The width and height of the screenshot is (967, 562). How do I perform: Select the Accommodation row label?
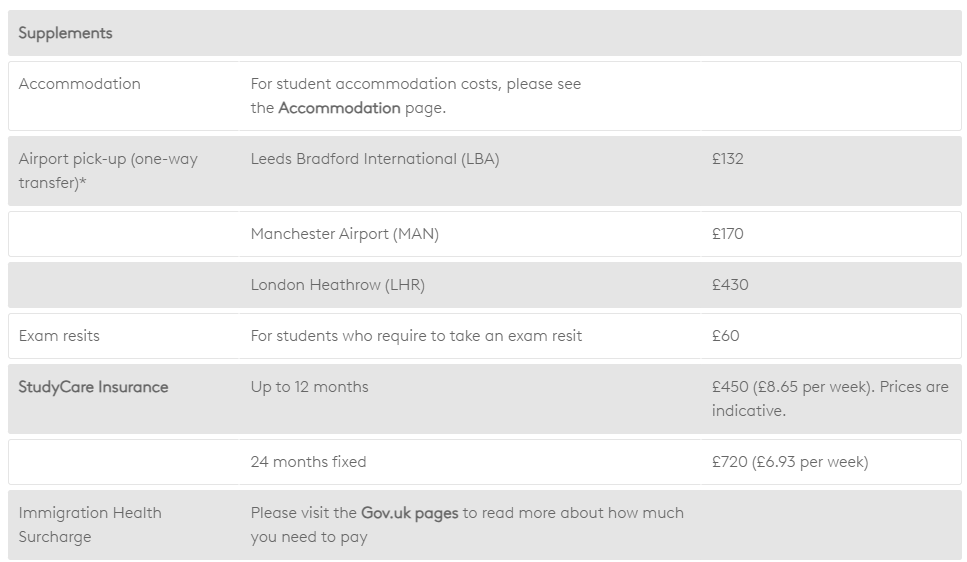pyautogui.click(x=79, y=84)
